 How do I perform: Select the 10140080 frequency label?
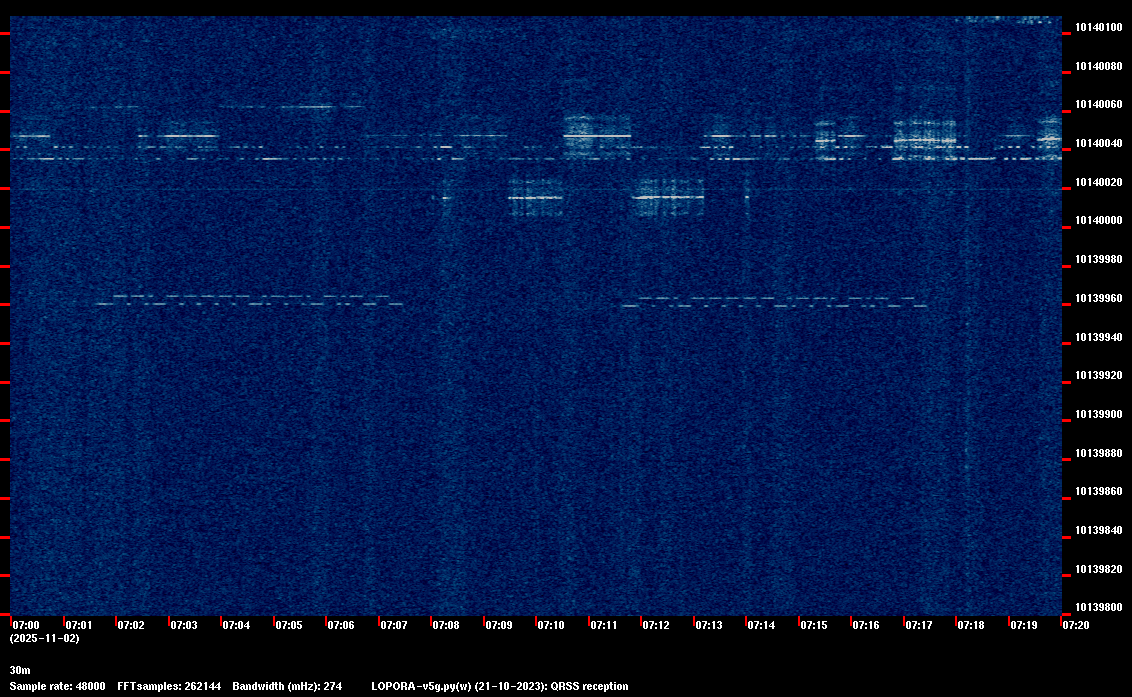1099,66
